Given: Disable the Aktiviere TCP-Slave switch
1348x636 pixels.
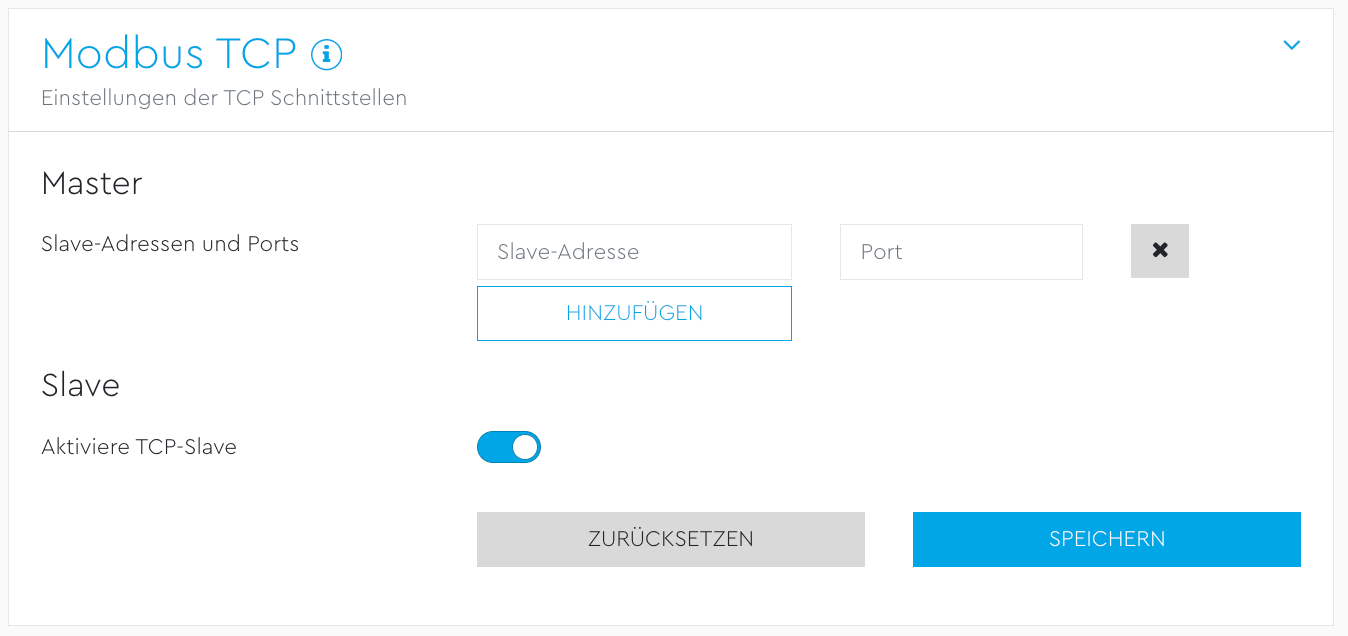Looking at the screenshot, I should point(509,447).
